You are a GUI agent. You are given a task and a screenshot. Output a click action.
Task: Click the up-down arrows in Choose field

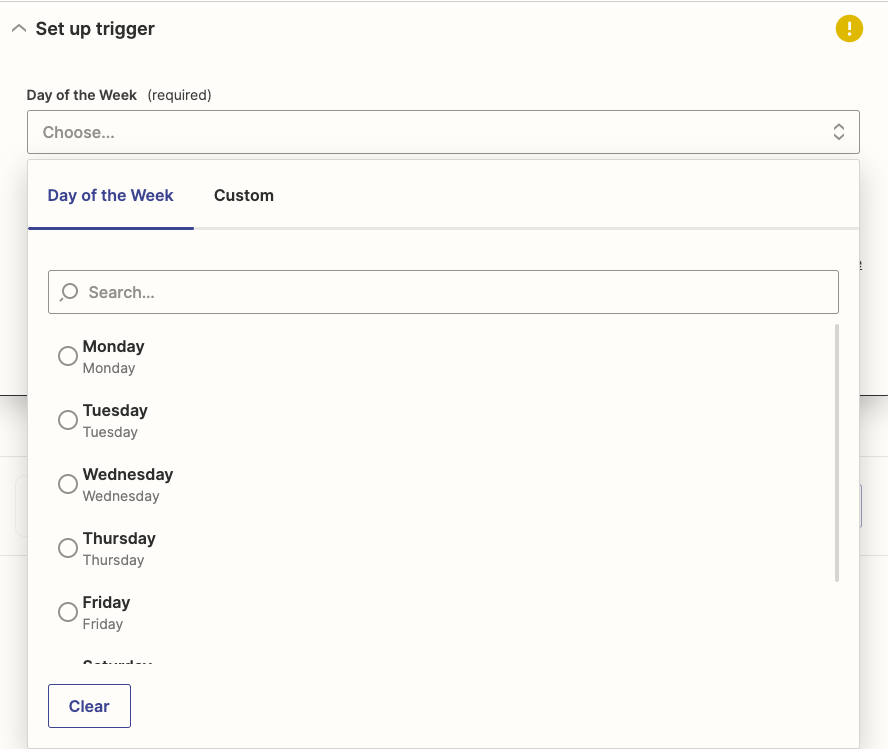click(x=839, y=132)
